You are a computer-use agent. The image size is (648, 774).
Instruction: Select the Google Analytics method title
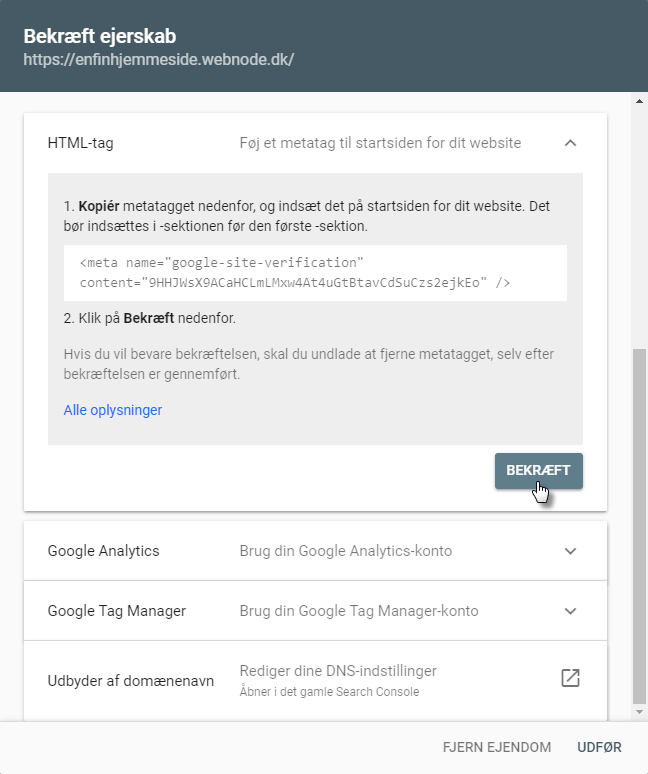[104, 551]
